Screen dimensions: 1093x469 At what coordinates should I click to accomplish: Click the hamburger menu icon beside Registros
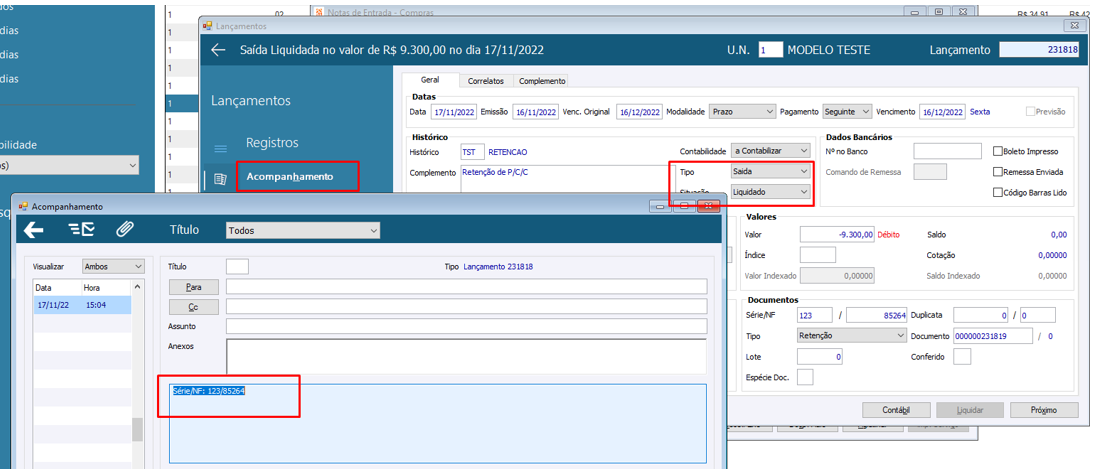tap(220, 148)
